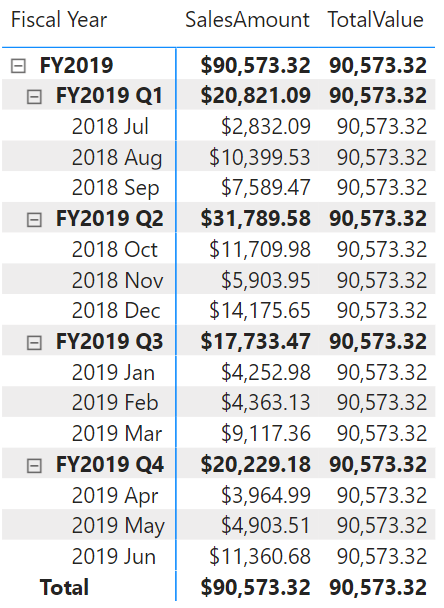
Task: Select the 2018 Jul month row
Action: point(218,126)
